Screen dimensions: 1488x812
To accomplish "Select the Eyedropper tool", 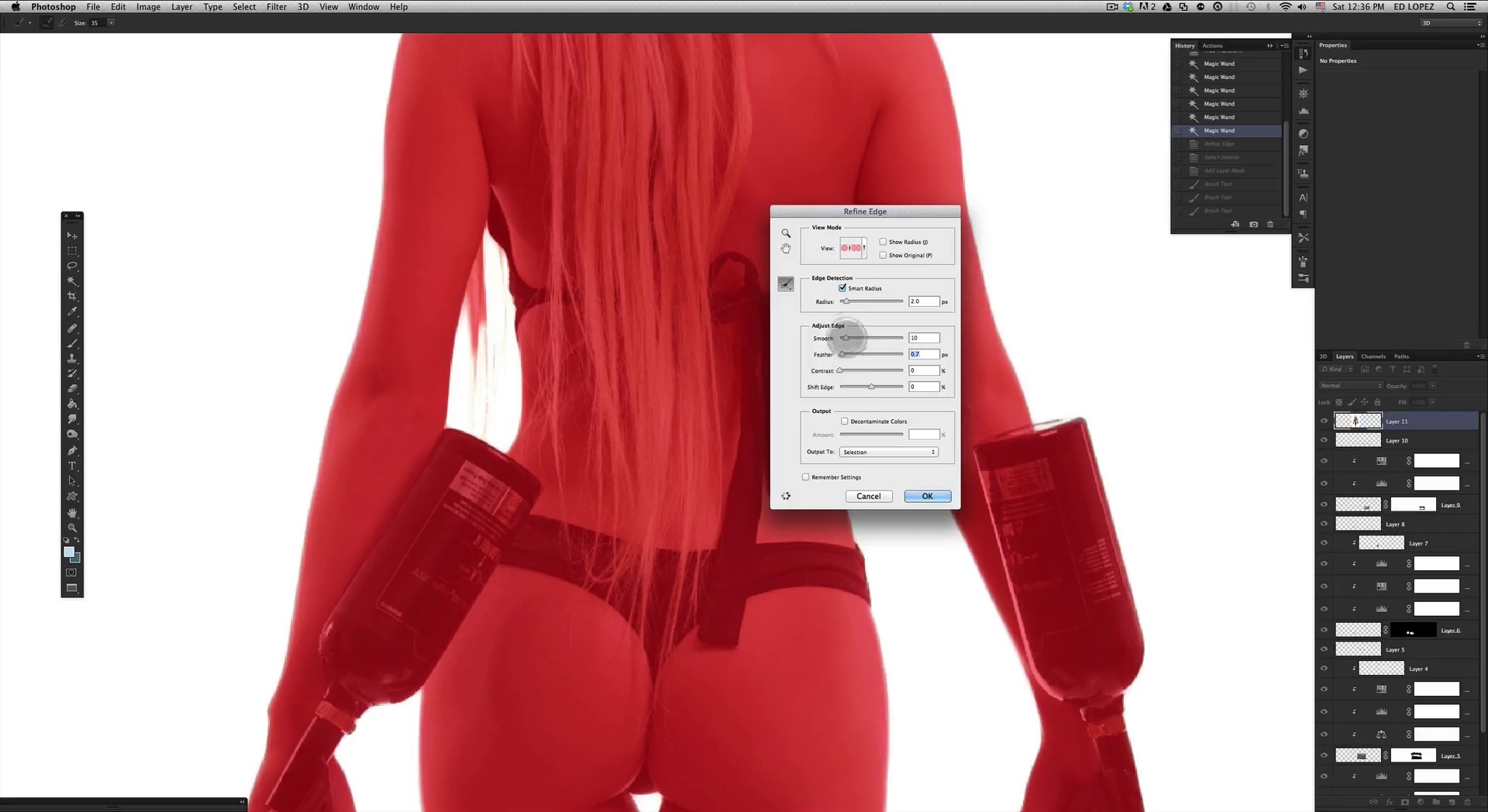I will pos(72,312).
